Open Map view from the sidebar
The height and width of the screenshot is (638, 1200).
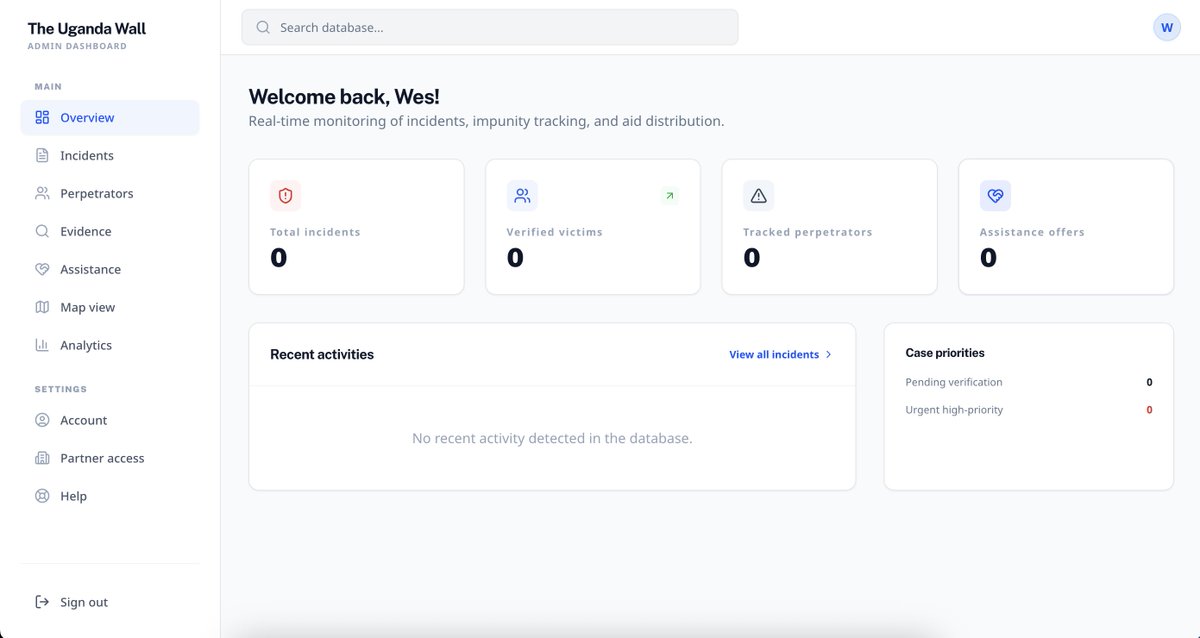(89, 307)
